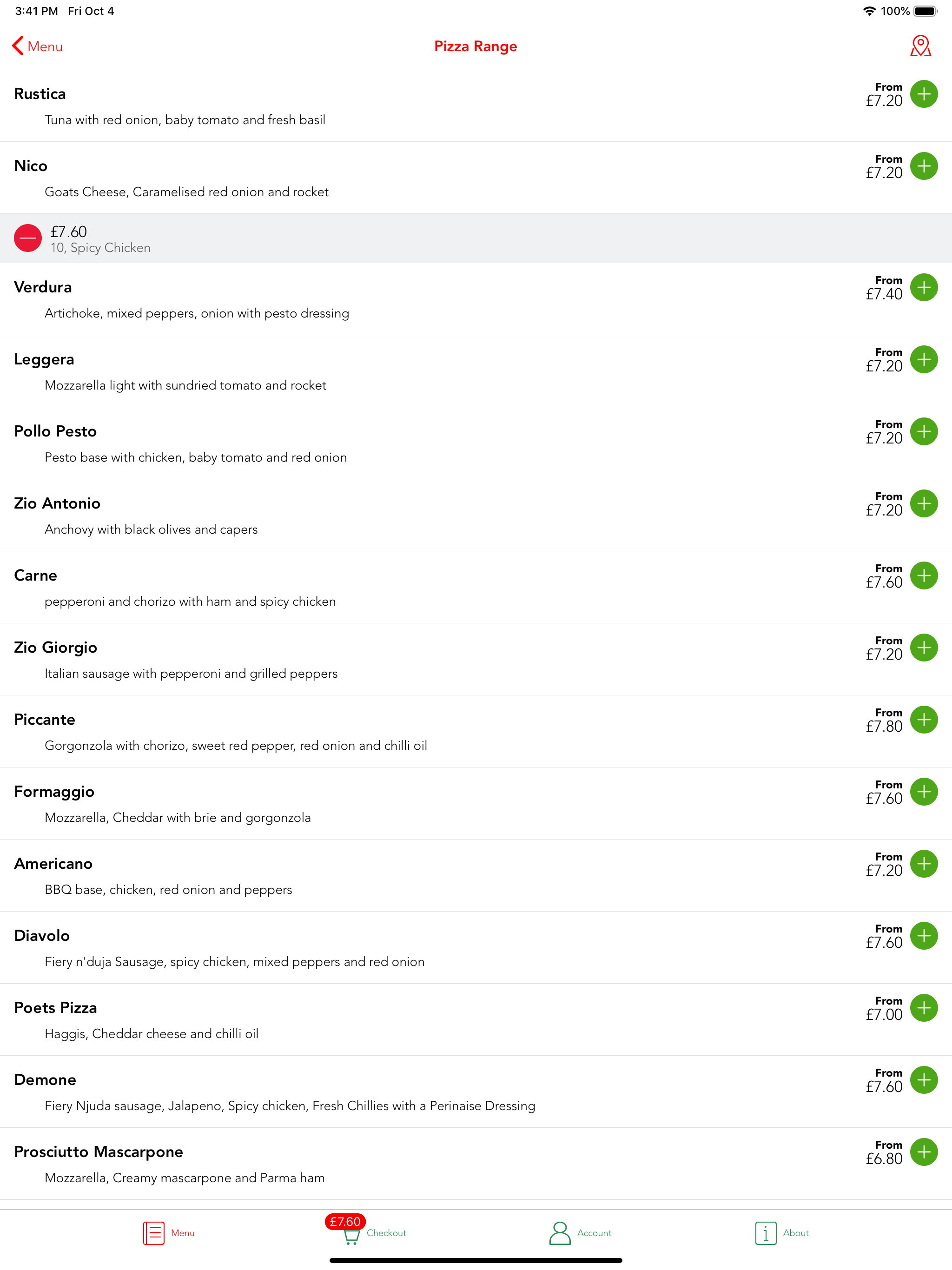Open the About tab
The width and height of the screenshot is (952, 1270).
coord(782,1233)
